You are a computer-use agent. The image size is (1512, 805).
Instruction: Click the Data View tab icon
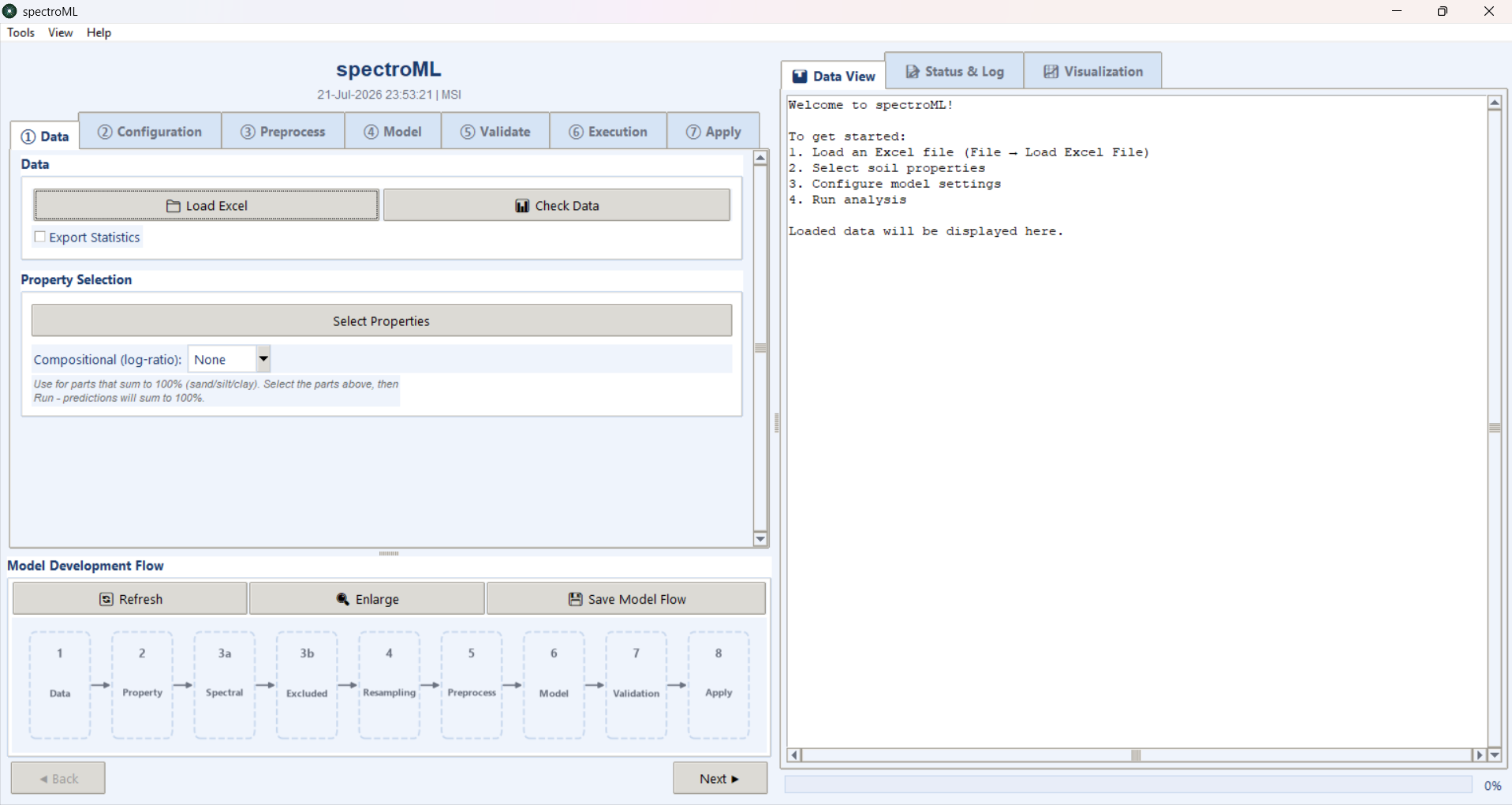tap(800, 77)
